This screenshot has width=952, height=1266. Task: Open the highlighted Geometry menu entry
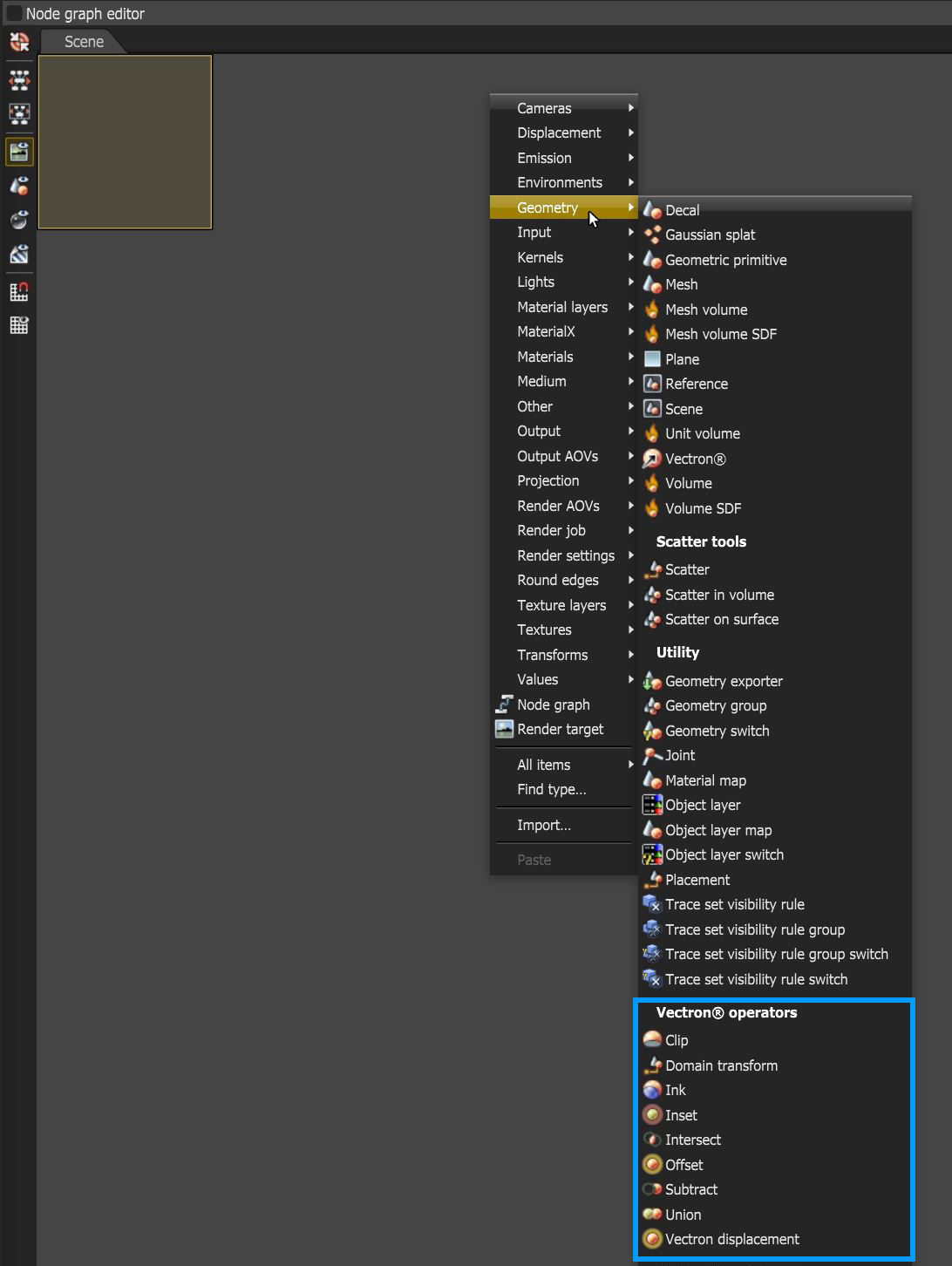(564, 208)
